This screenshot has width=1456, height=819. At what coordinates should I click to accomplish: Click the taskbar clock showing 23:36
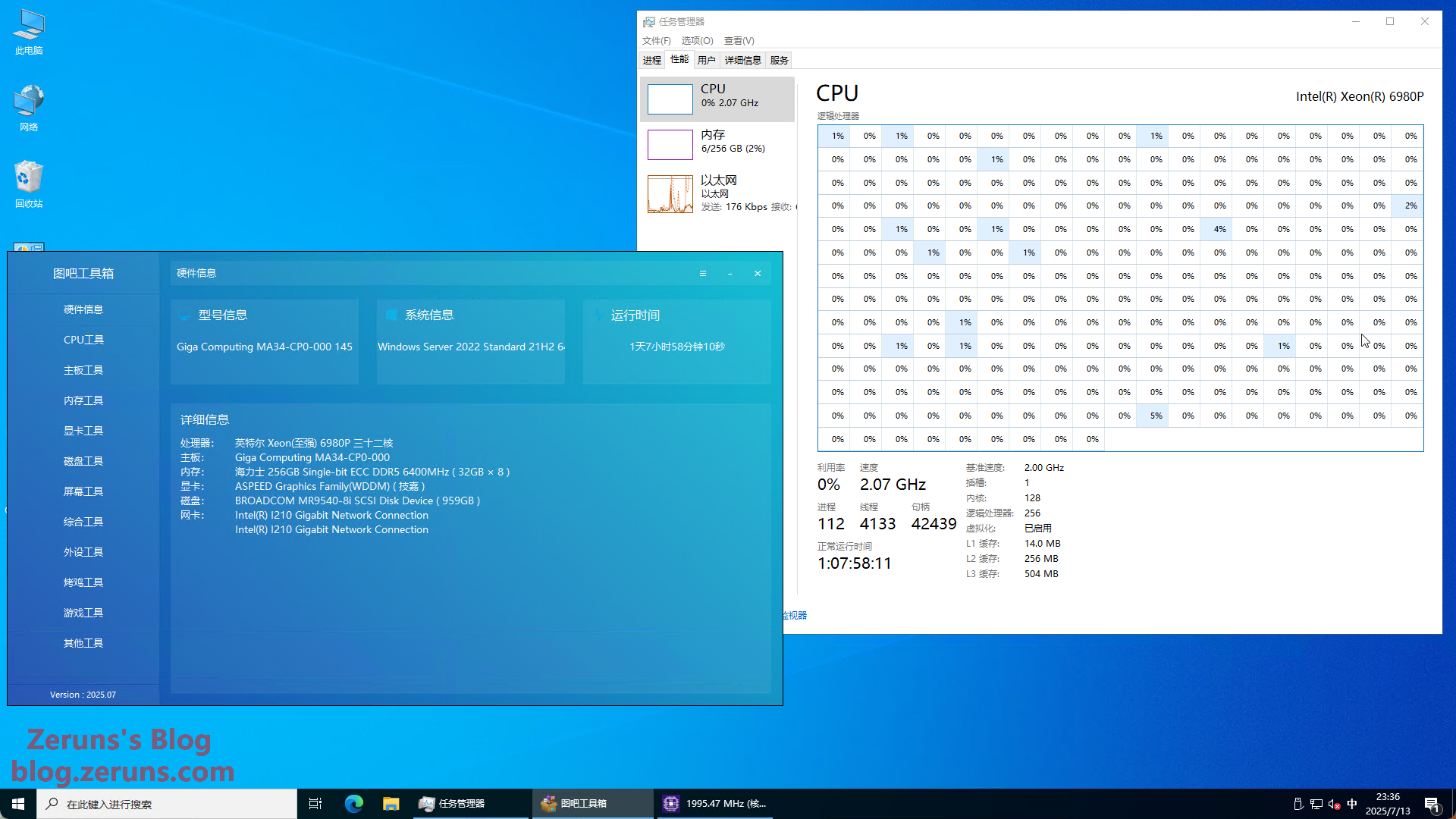(1388, 804)
